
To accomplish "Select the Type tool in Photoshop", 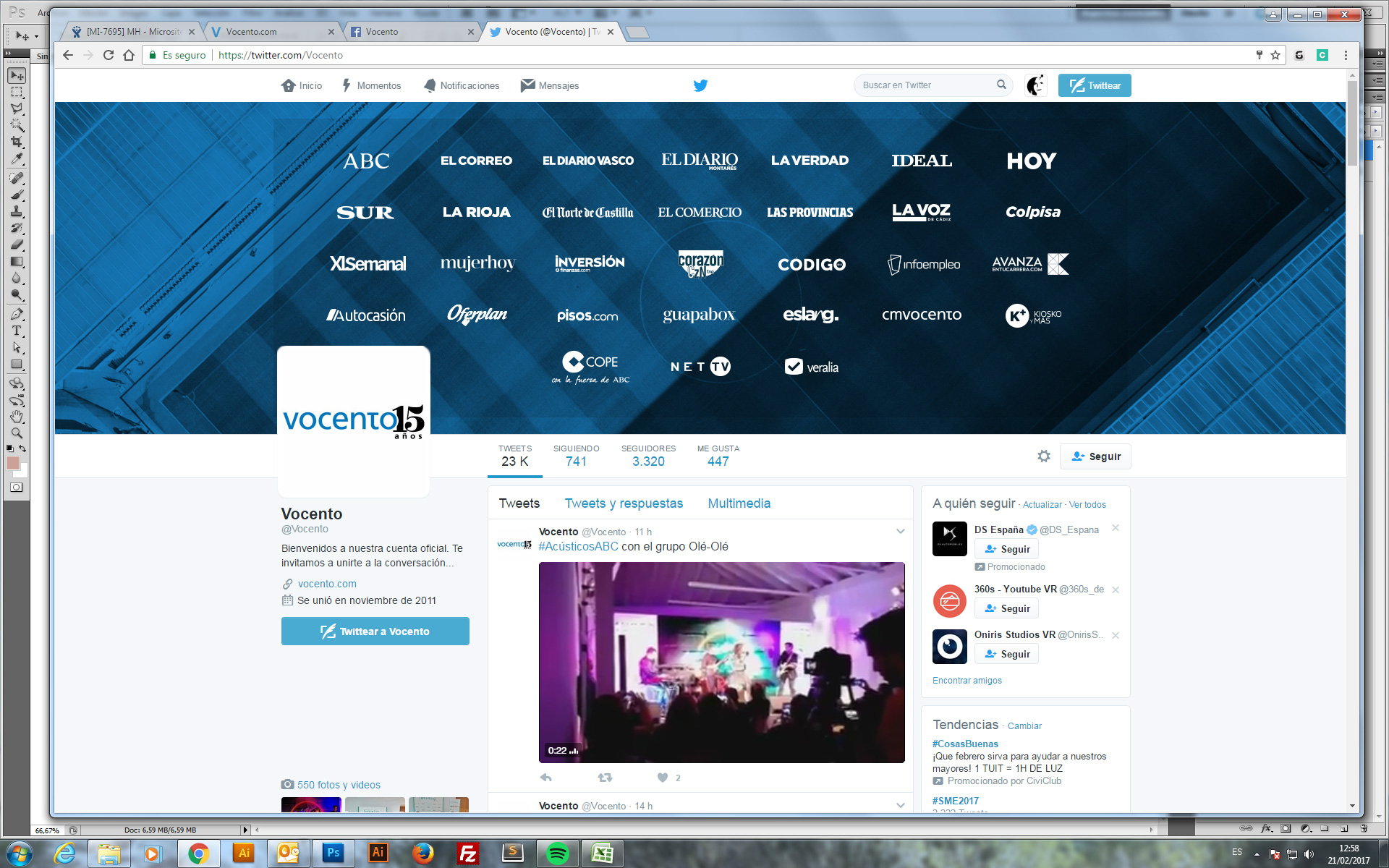I will pyautogui.click(x=17, y=331).
